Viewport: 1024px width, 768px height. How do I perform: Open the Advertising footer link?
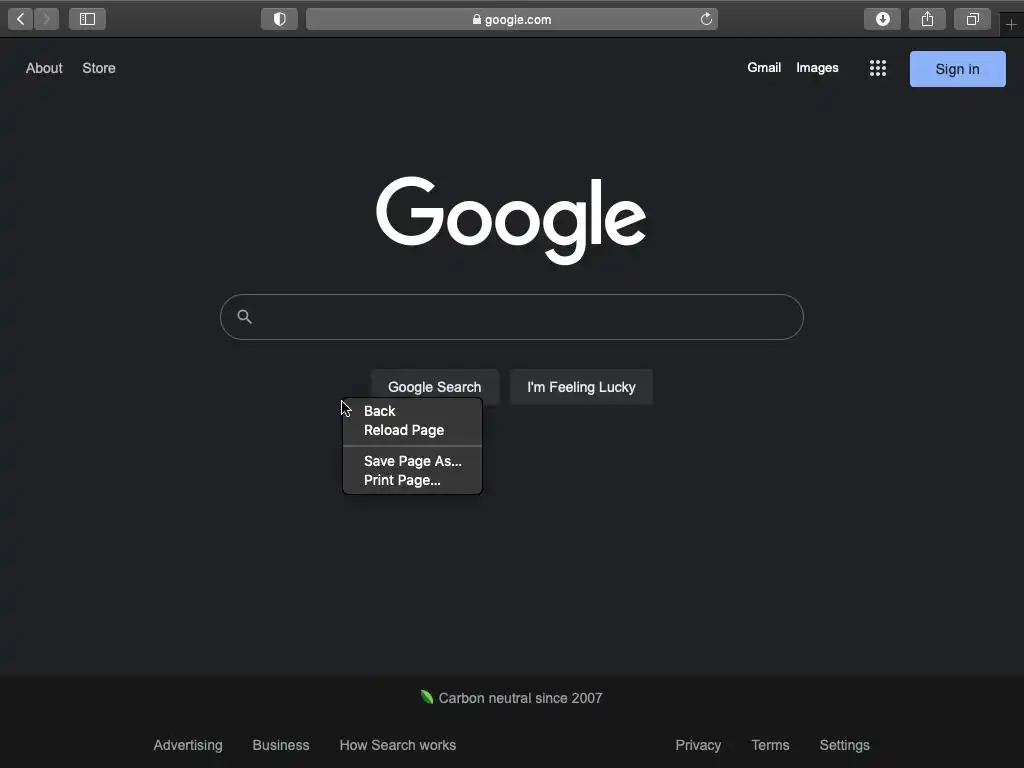(188, 745)
